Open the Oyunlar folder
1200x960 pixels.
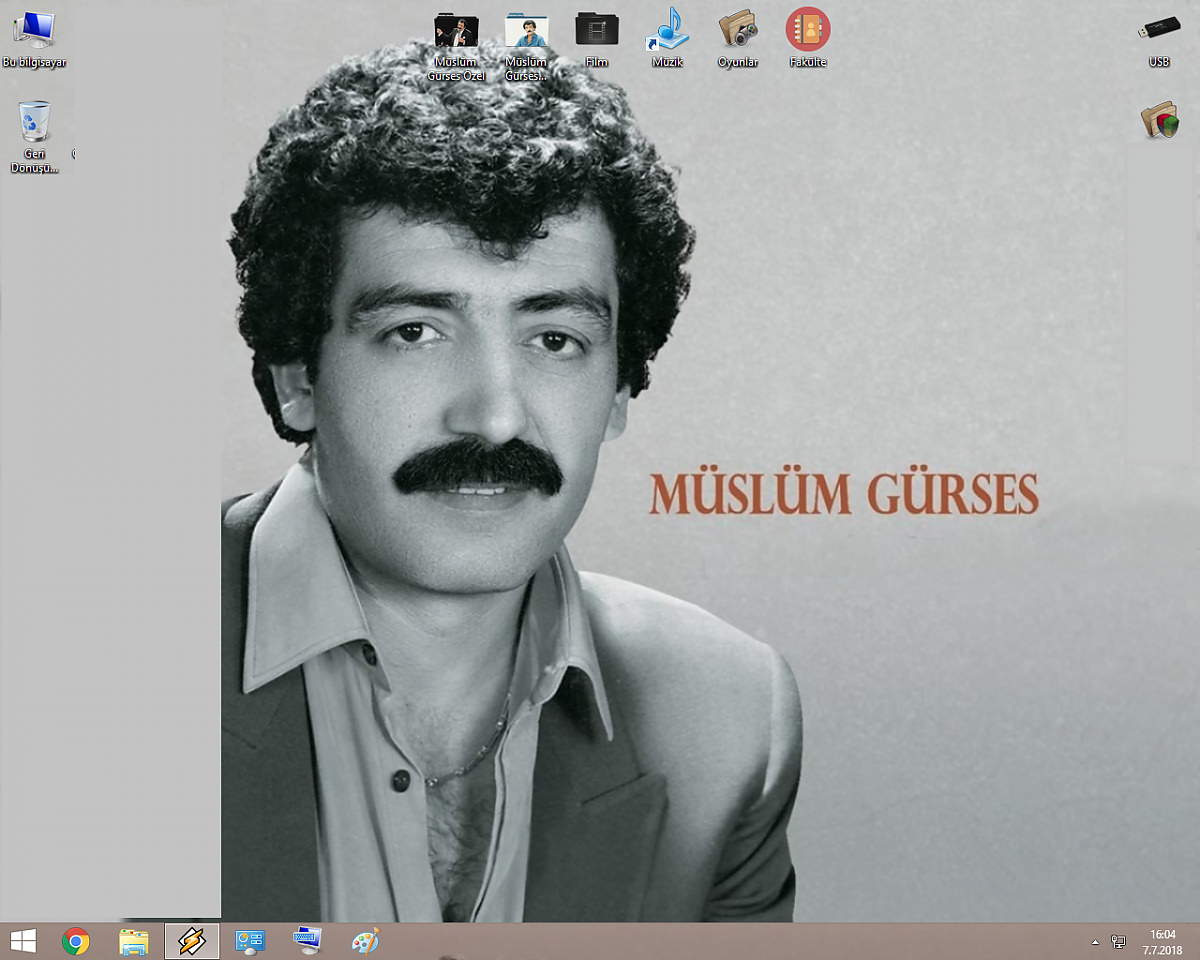click(x=738, y=38)
